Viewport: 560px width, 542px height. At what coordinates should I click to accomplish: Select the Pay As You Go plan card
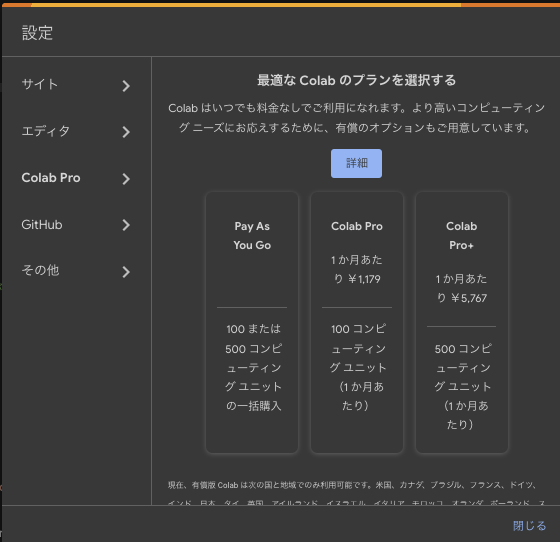pos(252,322)
